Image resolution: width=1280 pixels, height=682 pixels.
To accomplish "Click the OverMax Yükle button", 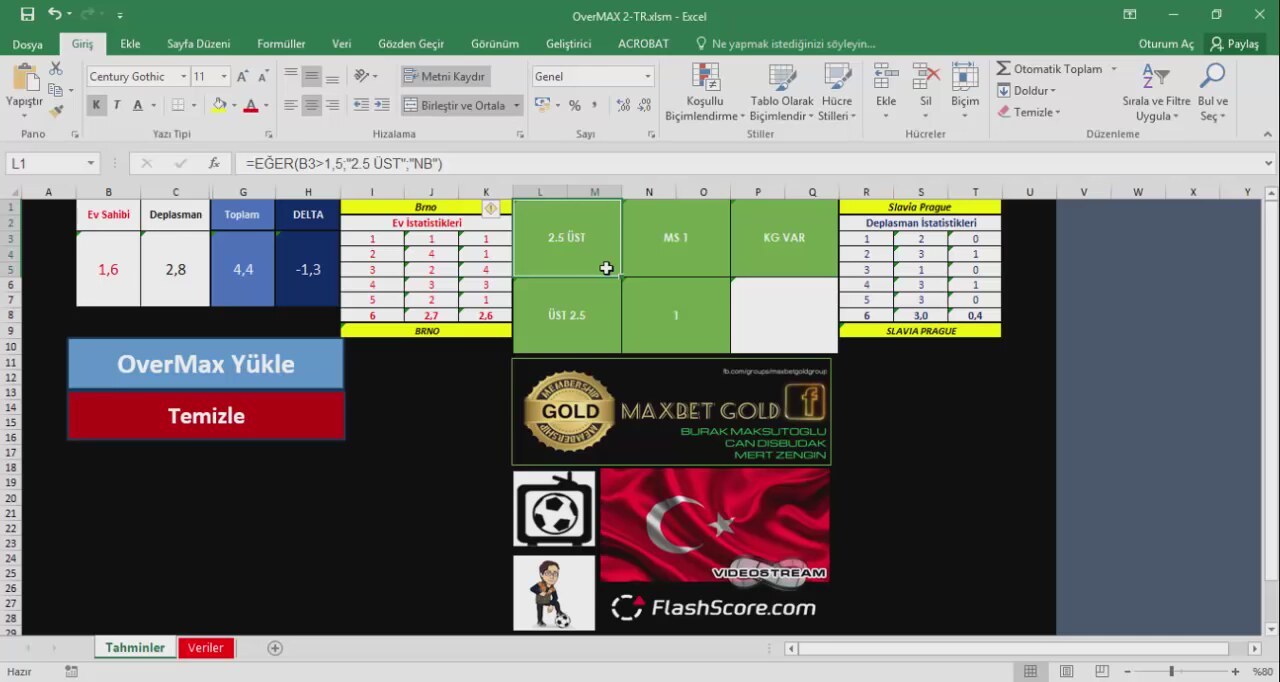I will tap(206, 364).
